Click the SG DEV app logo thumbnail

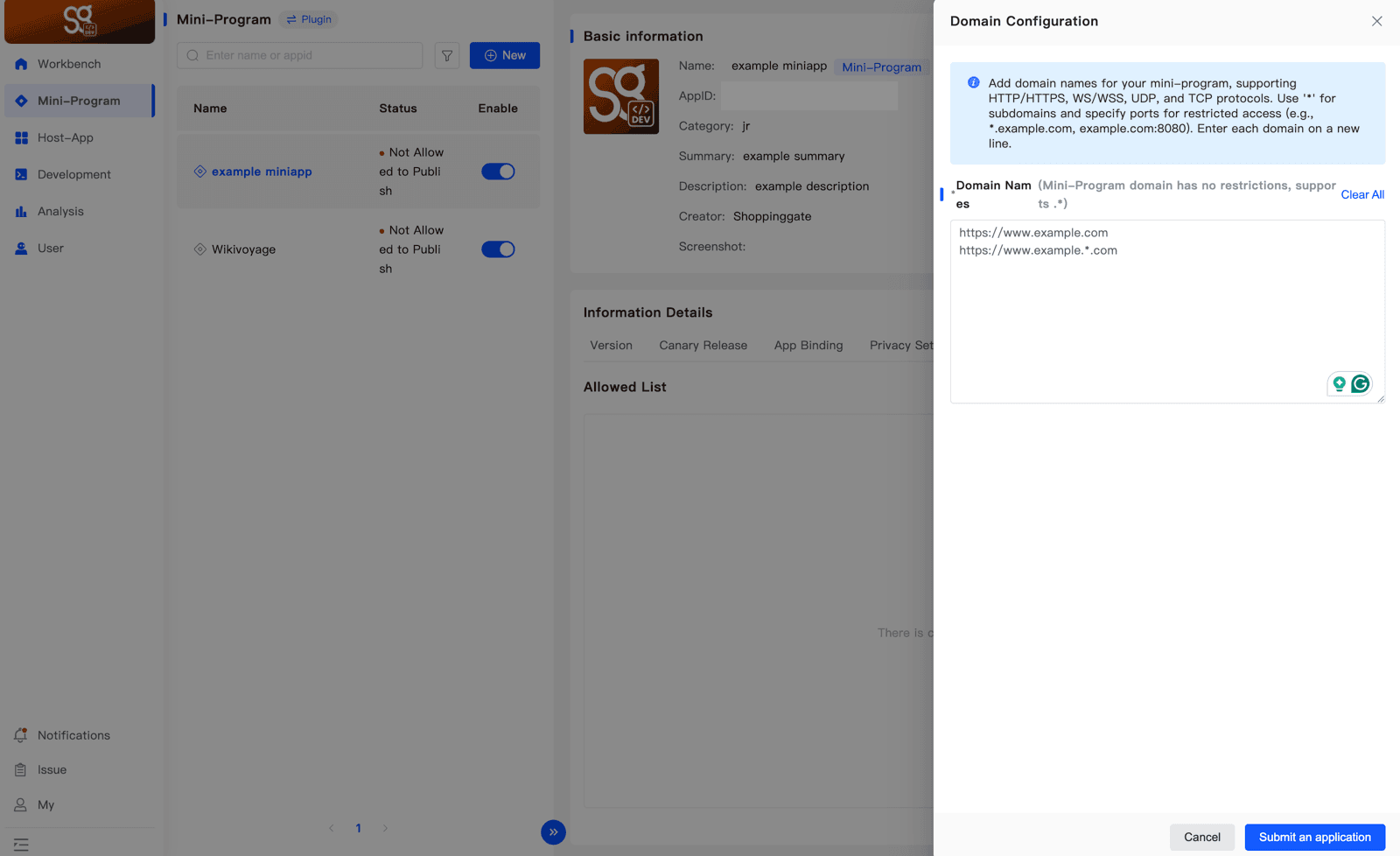click(x=621, y=96)
